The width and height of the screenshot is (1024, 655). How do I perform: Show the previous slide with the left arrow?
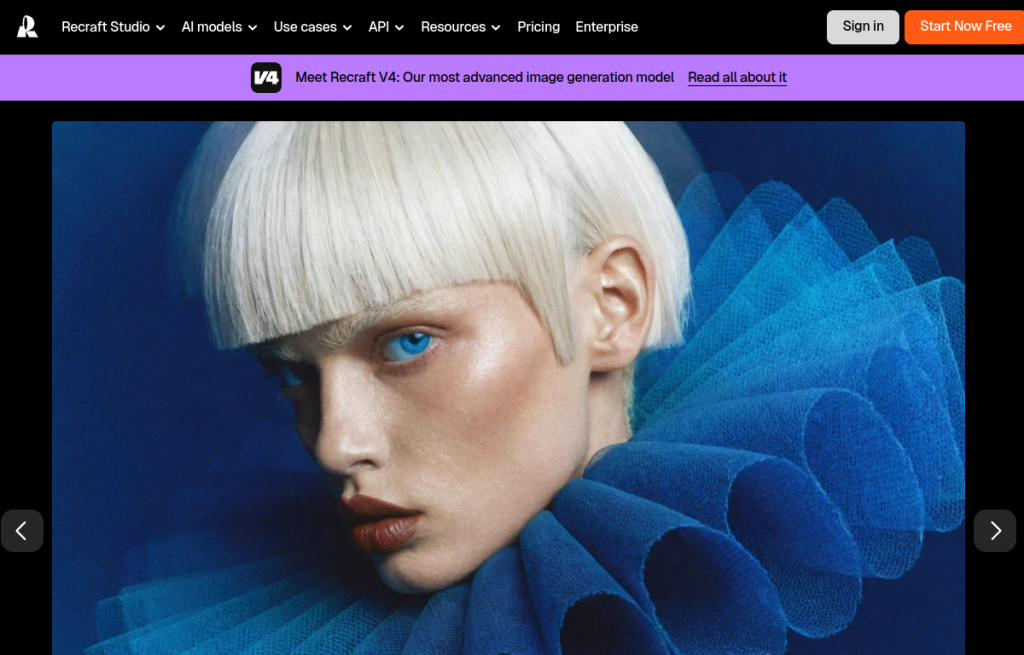[x=22, y=531]
